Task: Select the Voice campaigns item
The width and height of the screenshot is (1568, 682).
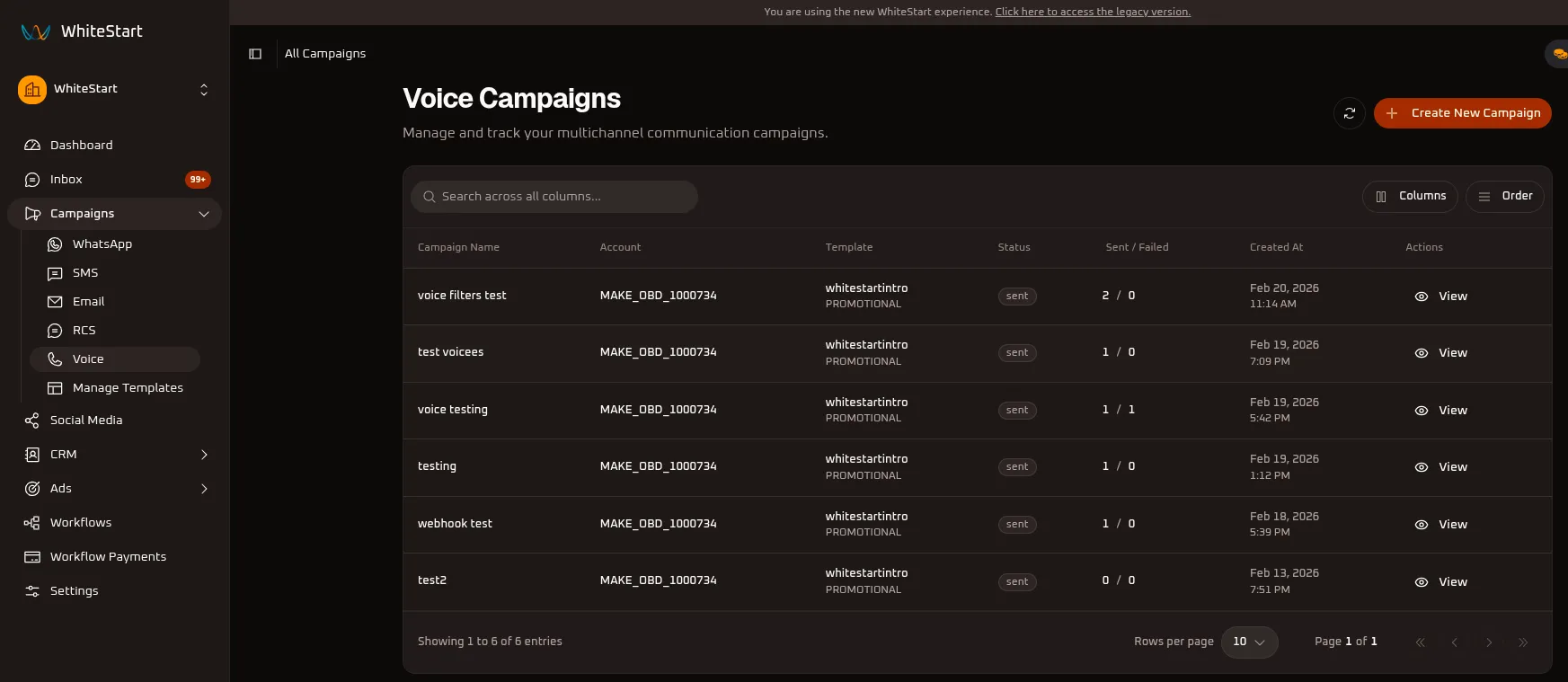Action: tap(115, 359)
